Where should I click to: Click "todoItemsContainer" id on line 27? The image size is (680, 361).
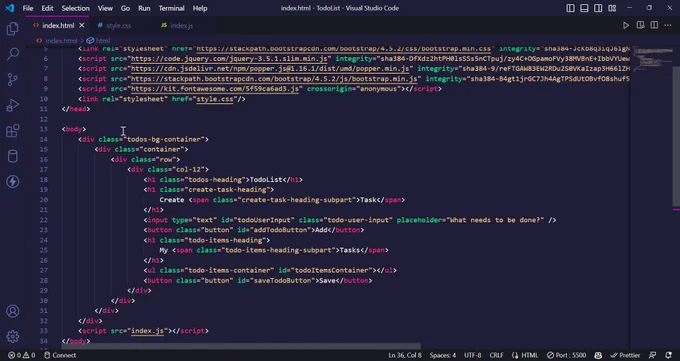click(332, 270)
